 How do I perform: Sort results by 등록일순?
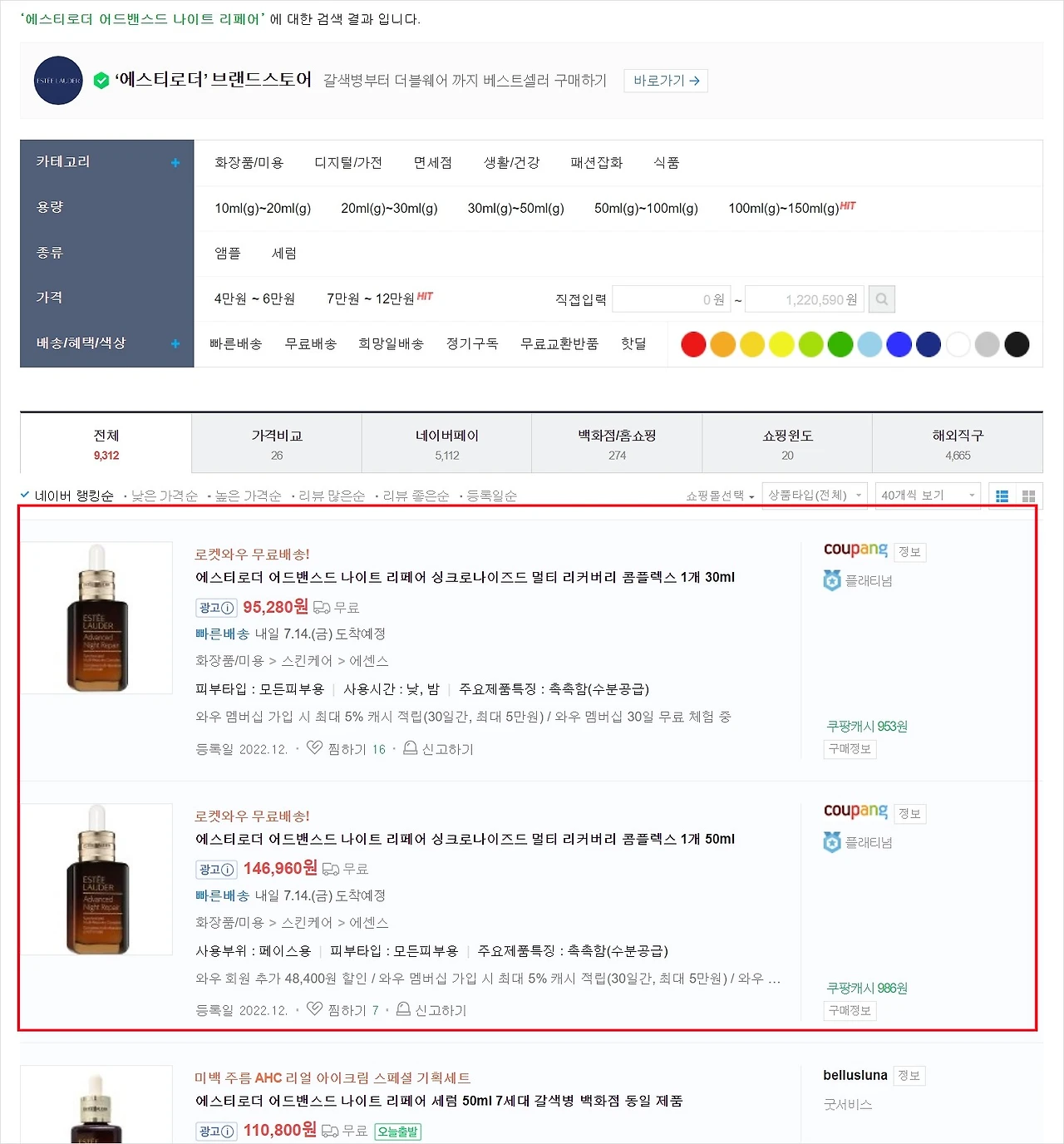click(x=491, y=496)
